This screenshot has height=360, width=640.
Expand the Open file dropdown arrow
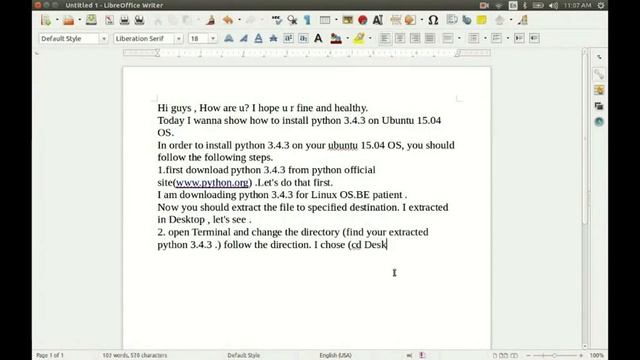pyautogui.click(x=80, y=20)
